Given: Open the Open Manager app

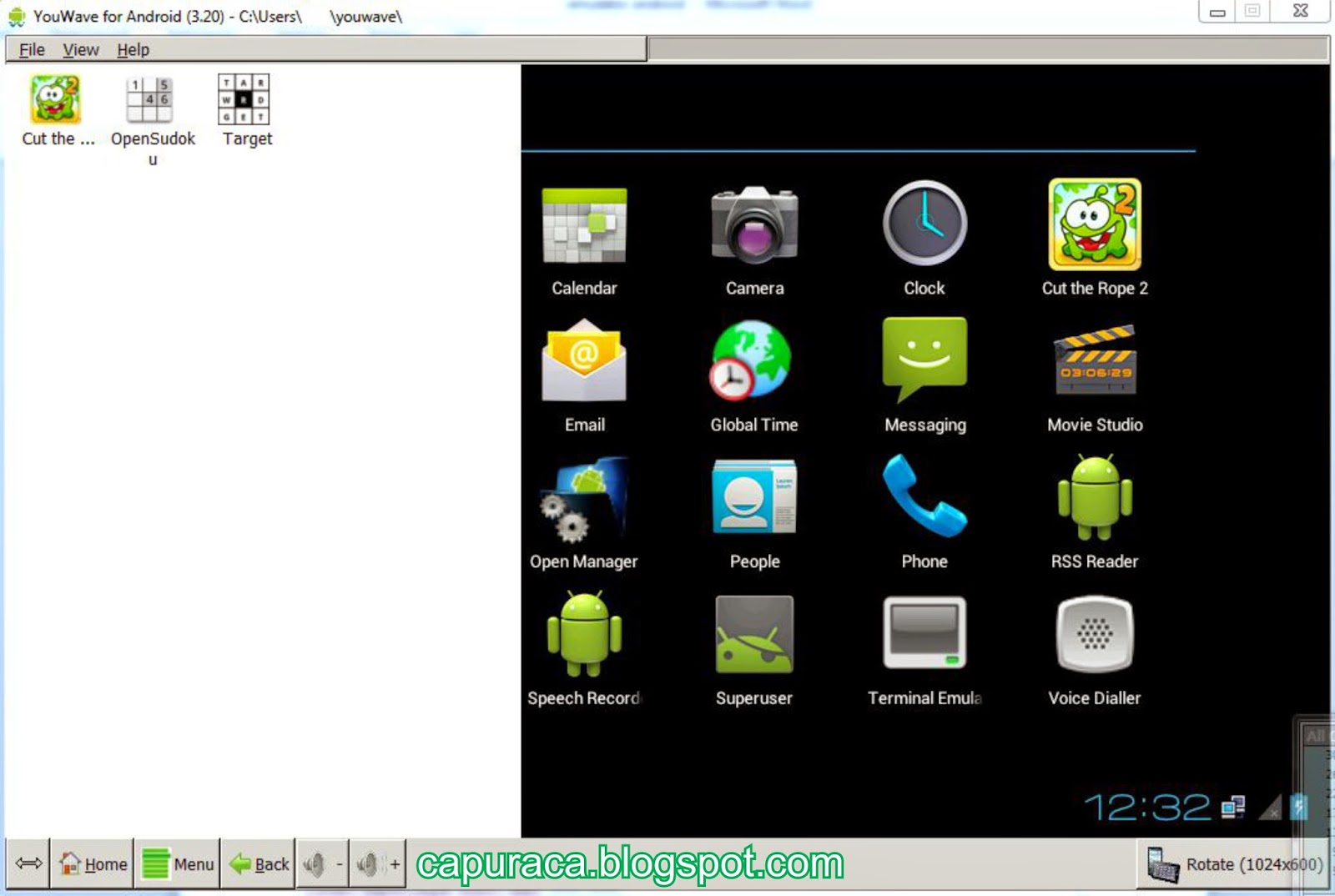Looking at the screenshot, I should click(x=584, y=513).
